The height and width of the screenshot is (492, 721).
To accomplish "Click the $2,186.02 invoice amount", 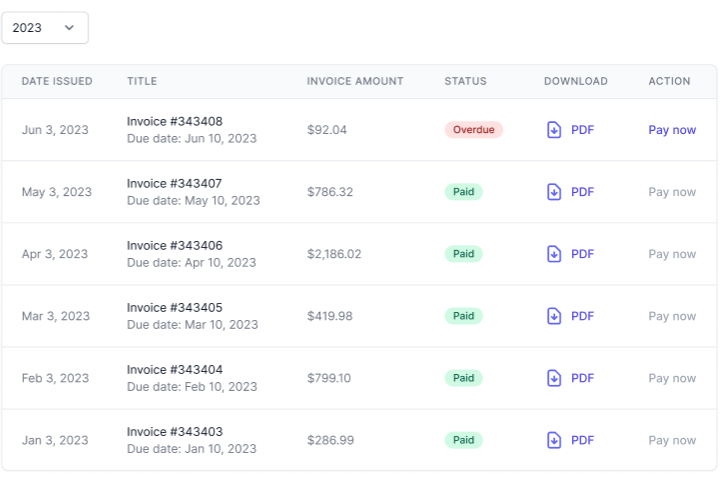I will coord(334,254).
